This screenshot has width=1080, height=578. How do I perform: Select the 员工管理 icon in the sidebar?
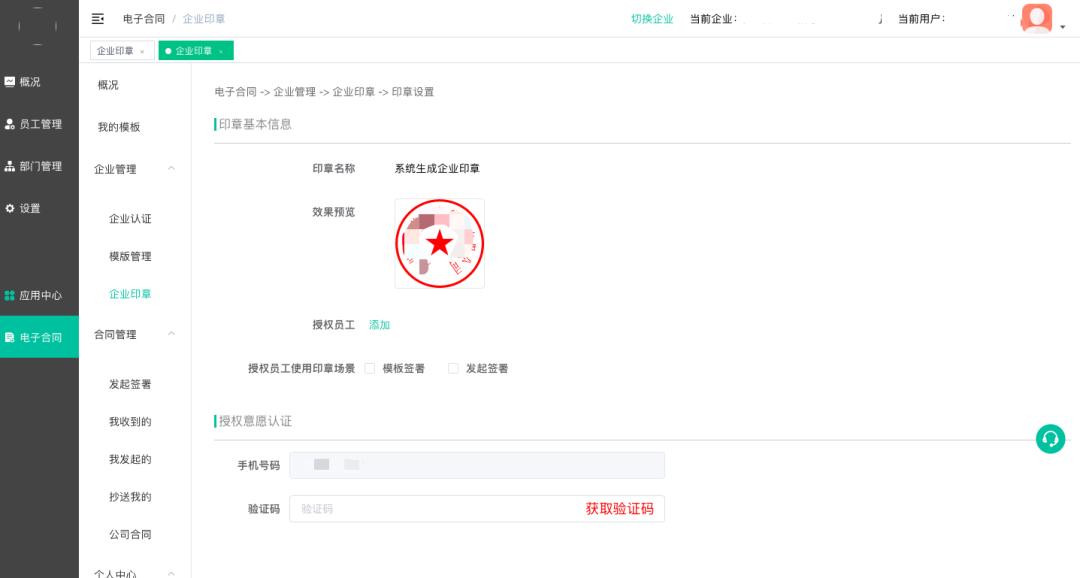(12, 124)
